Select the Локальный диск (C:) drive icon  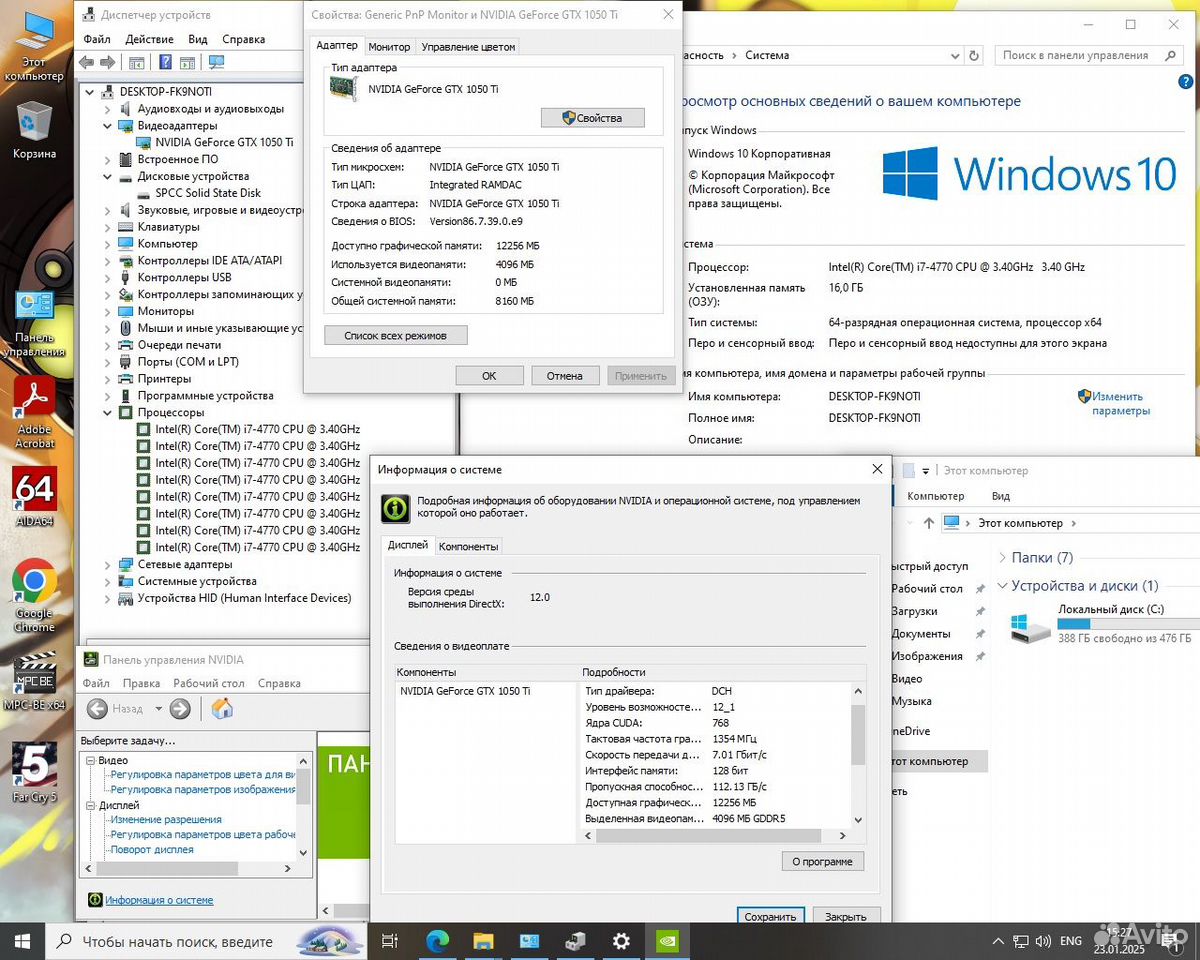1030,629
